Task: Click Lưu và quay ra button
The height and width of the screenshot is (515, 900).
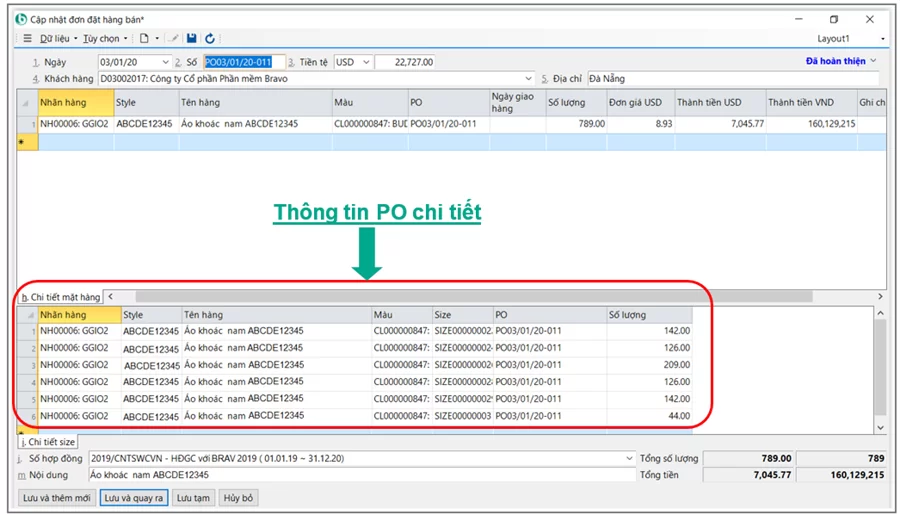Action: click(x=134, y=498)
